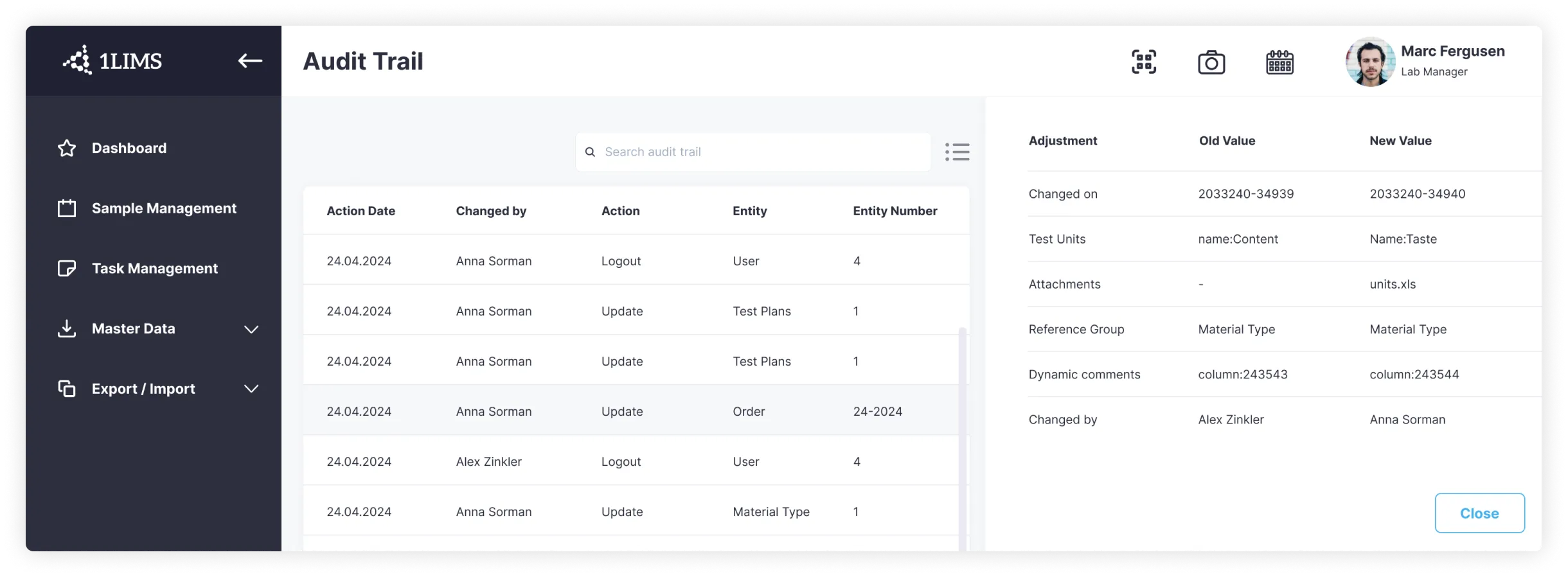The image size is (1568, 577).
Task: Click the Dynamic comments label
Action: [x=1084, y=375]
